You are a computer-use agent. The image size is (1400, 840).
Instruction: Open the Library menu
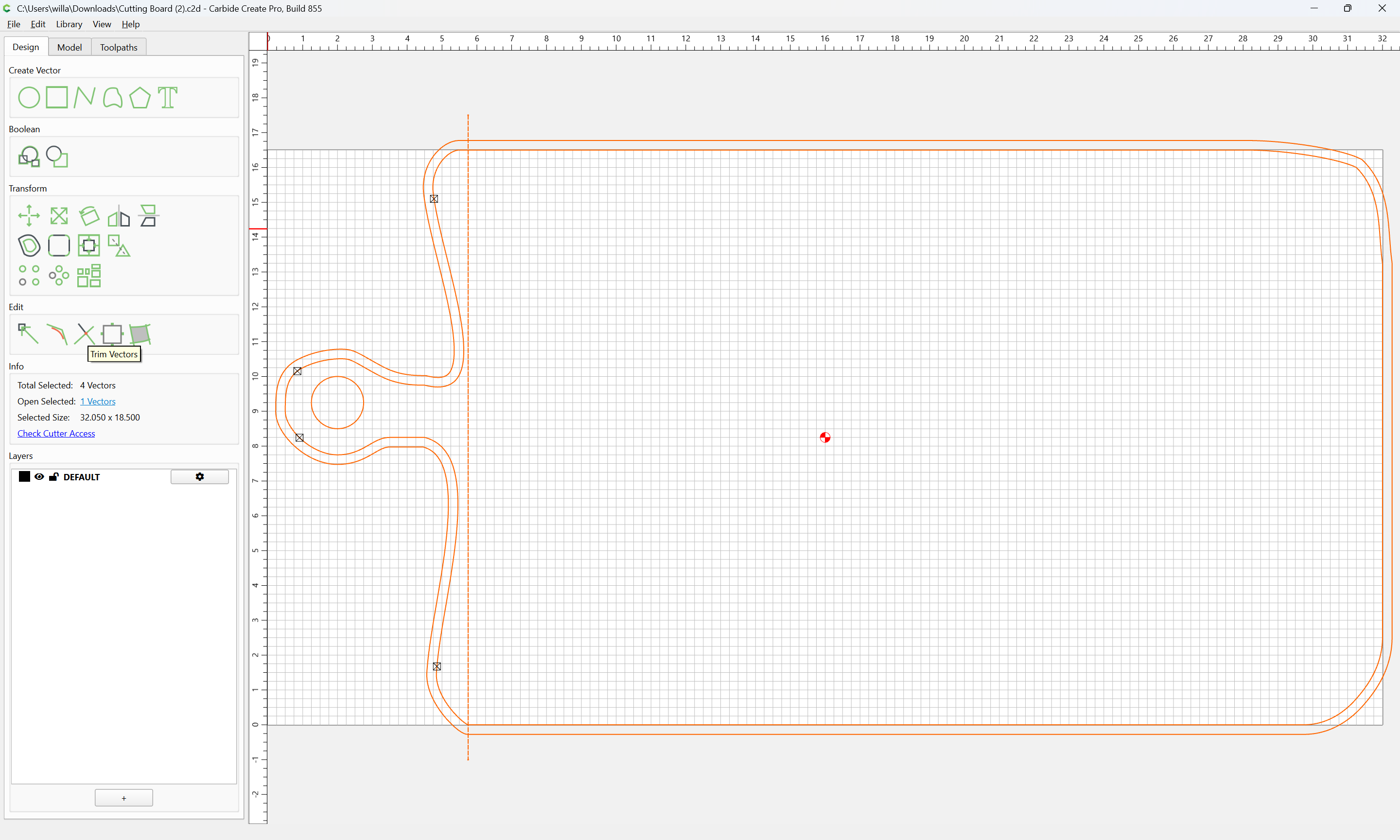69,24
